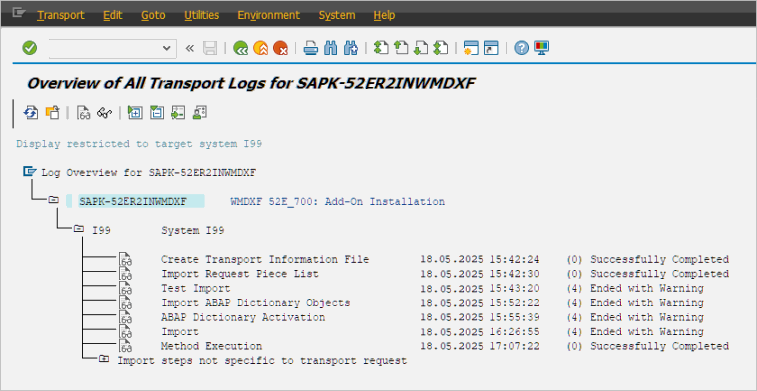This screenshot has width=757, height=391.
Task: Go to Last Page icon
Action: (x=441, y=48)
